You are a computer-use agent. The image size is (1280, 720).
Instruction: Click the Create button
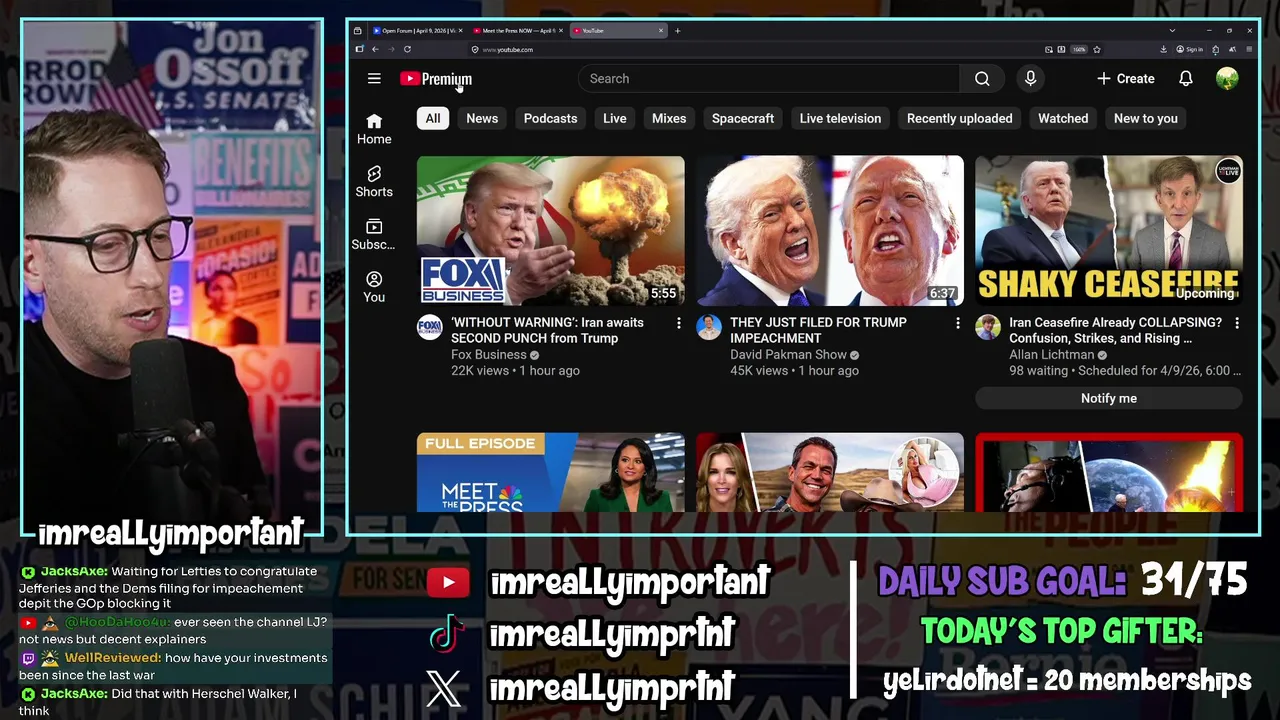pyautogui.click(x=1126, y=79)
